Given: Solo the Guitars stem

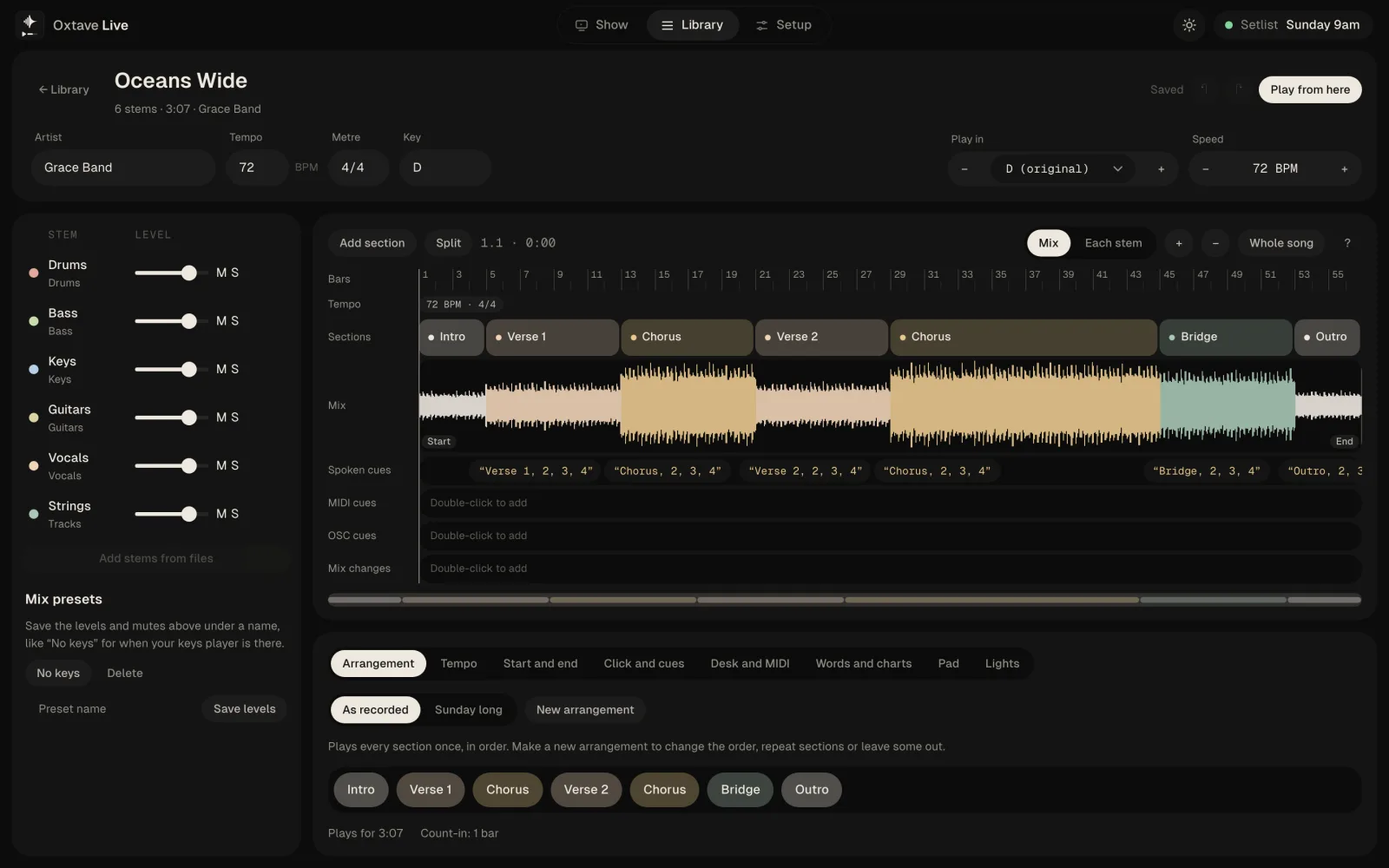Looking at the screenshot, I should point(234,418).
